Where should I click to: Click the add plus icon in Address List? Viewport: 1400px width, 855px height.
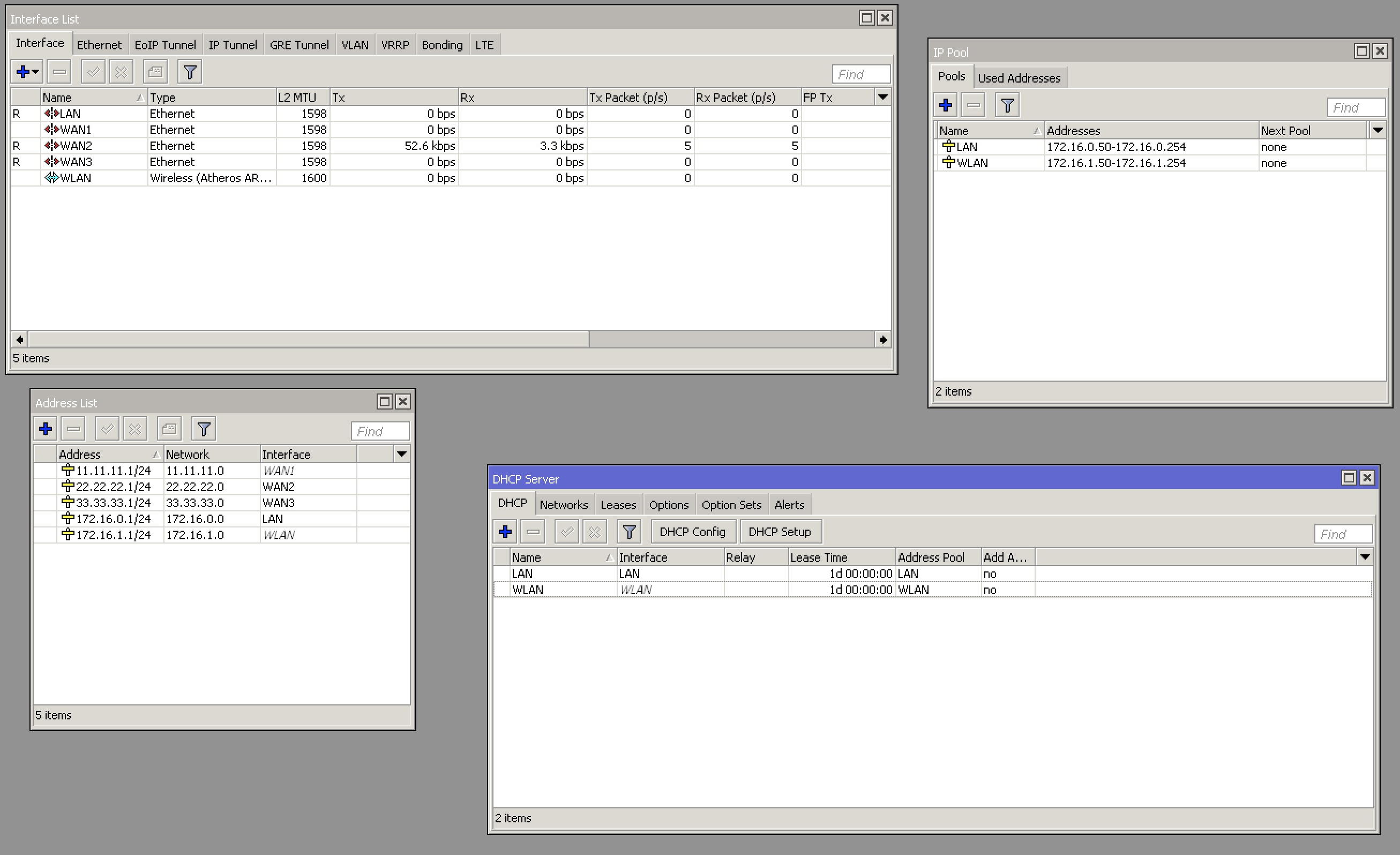pos(46,429)
